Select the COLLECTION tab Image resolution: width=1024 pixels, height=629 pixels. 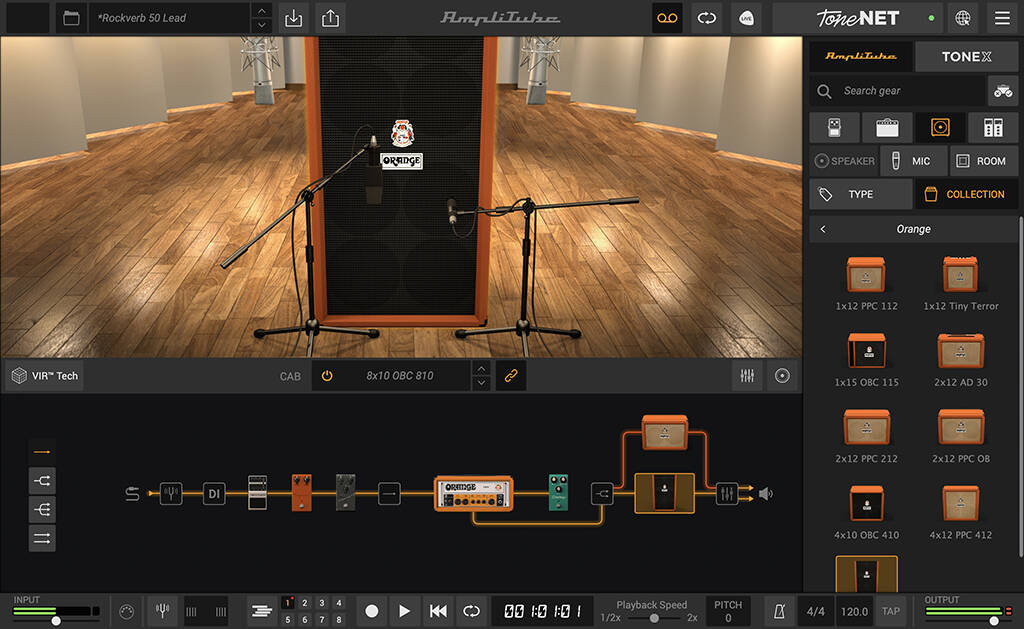pos(966,194)
